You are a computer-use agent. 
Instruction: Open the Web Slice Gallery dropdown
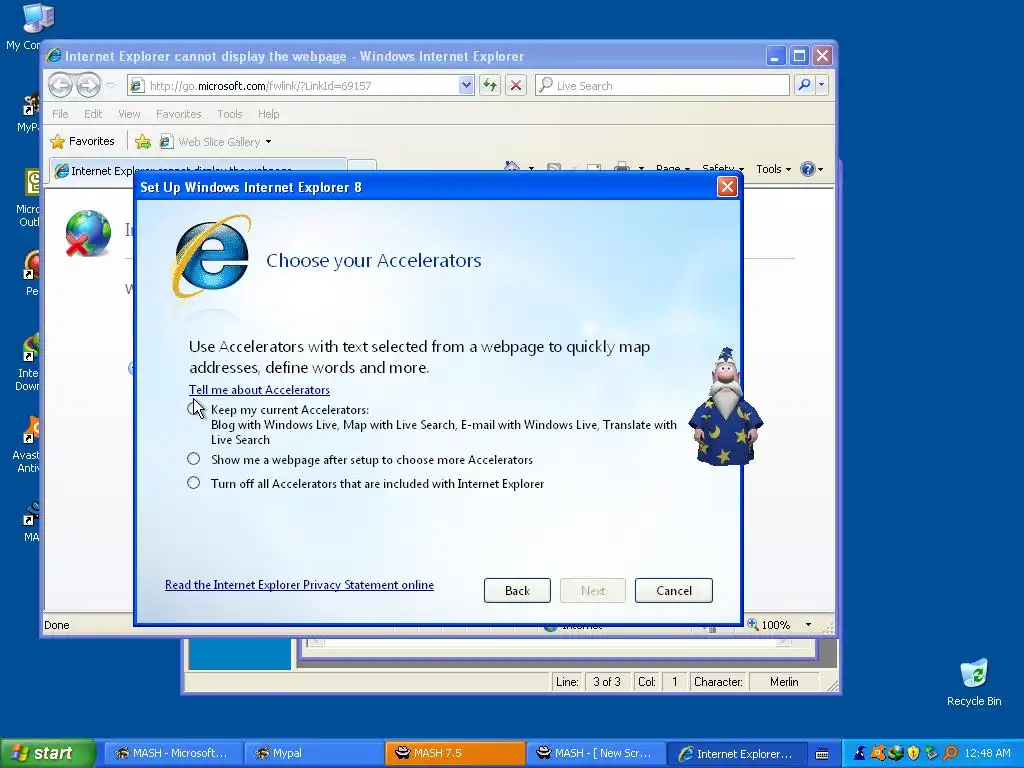(x=216, y=142)
